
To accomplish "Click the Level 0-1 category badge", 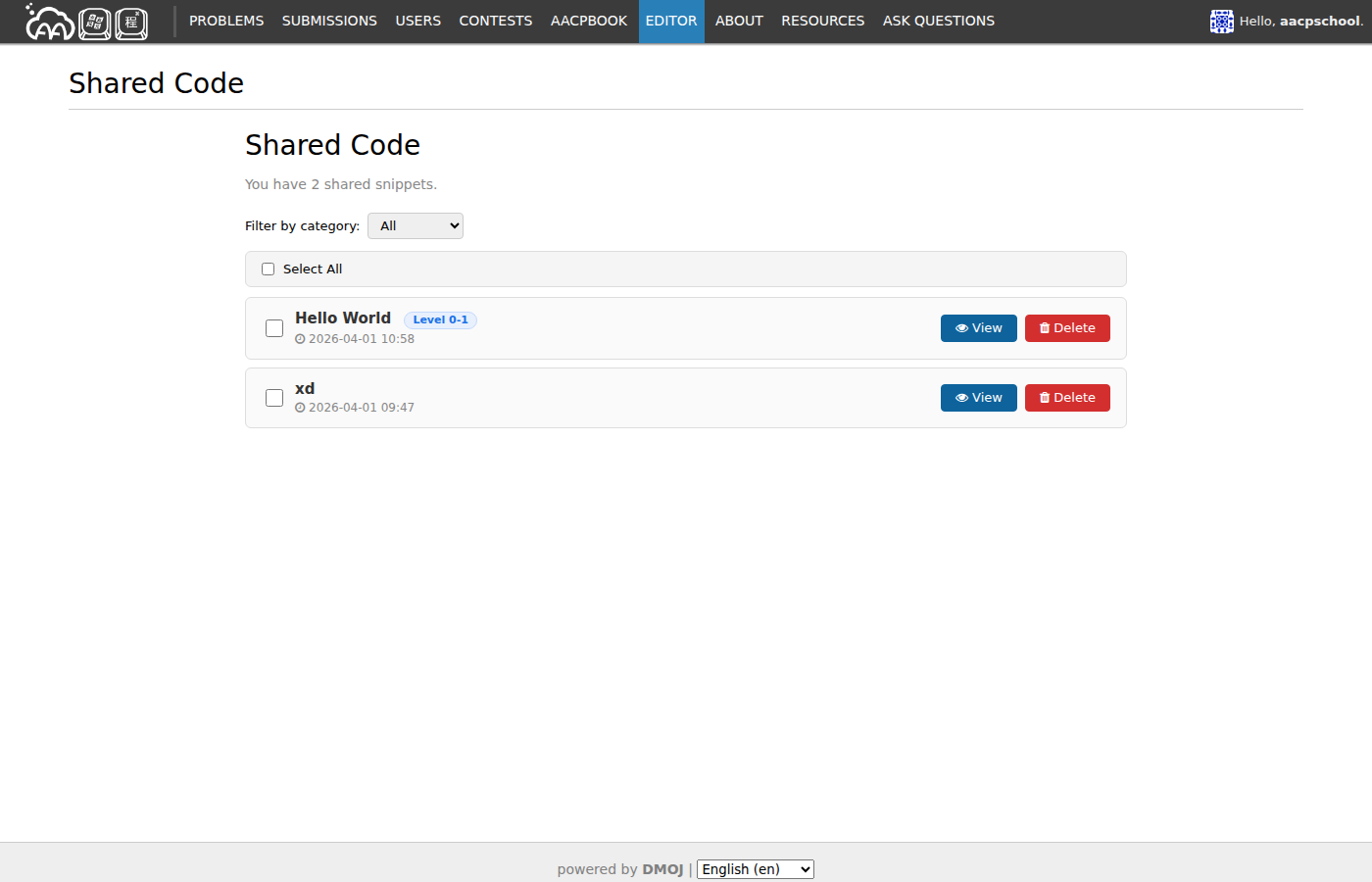I will 440,320.
